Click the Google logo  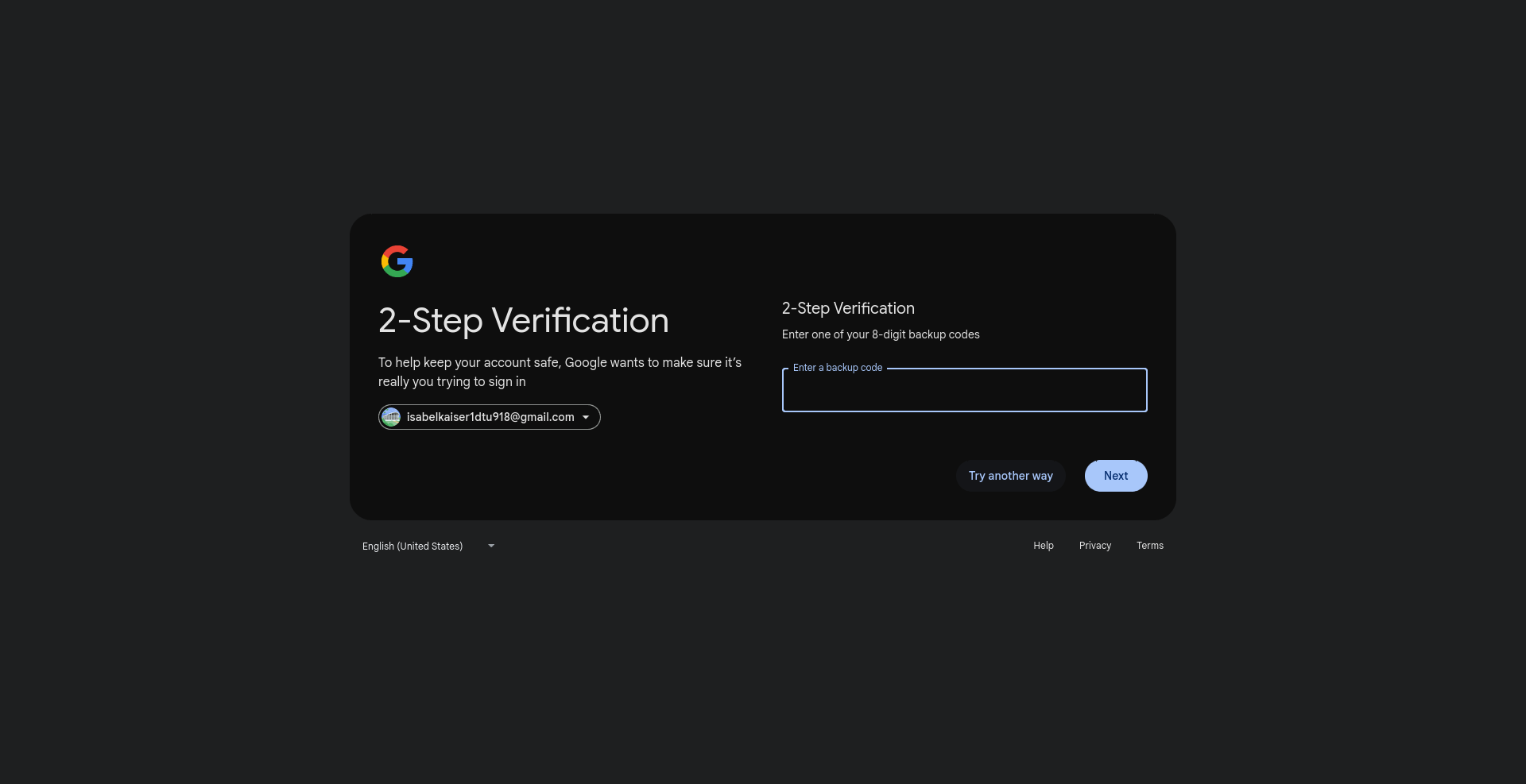coord(397,261)
